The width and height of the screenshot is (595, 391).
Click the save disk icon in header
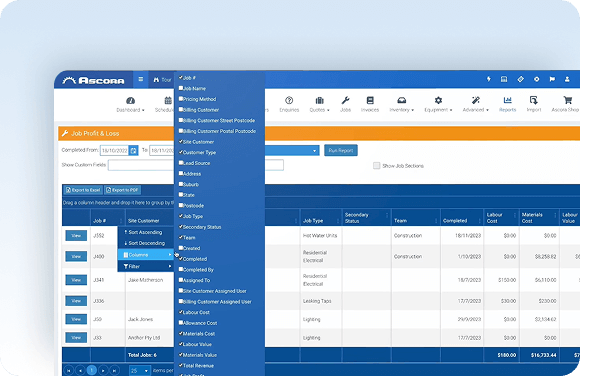pyautogui.click(x=504, y=79)
